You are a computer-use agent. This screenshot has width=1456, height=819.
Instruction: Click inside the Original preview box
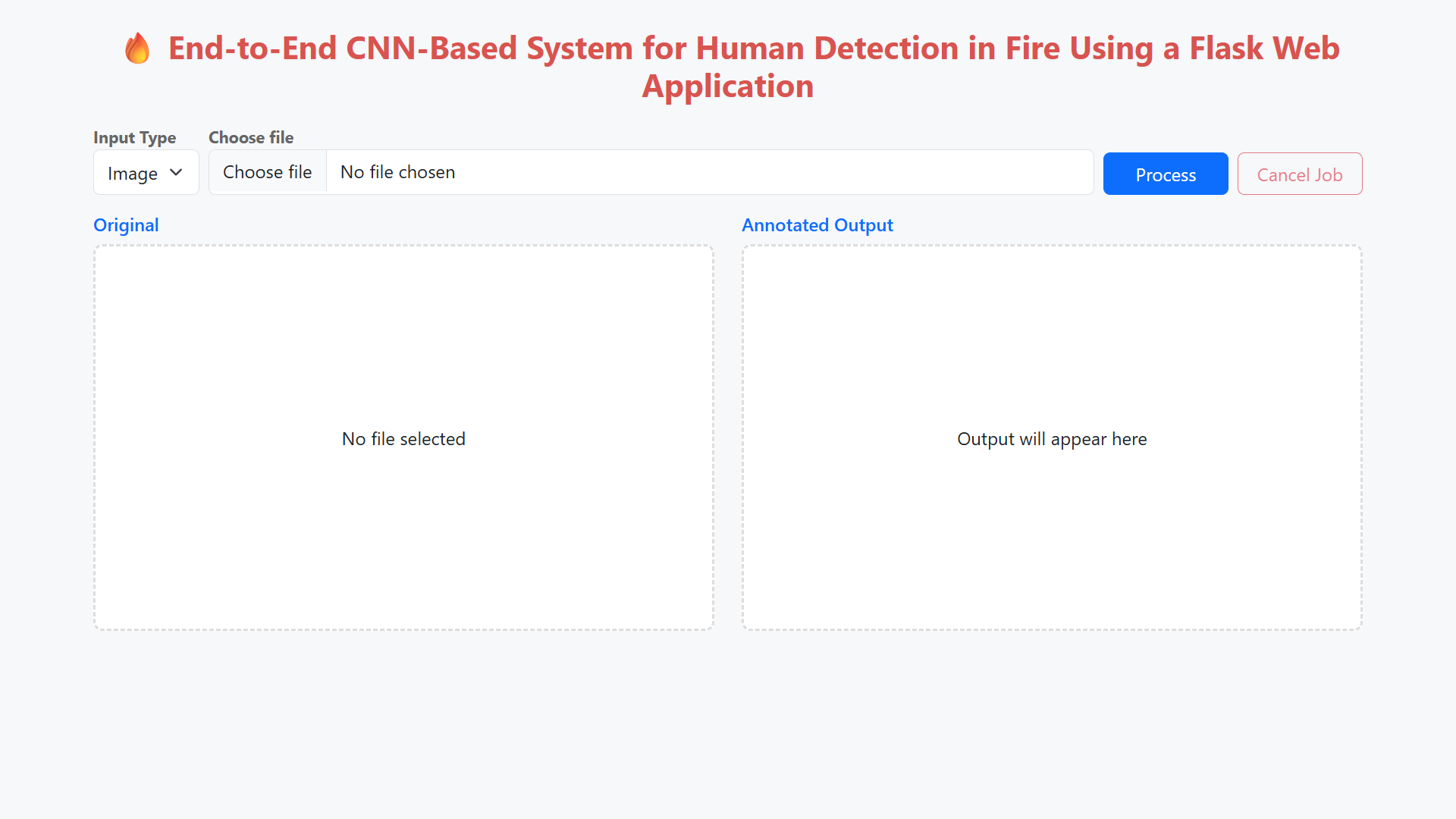(403, 341)
